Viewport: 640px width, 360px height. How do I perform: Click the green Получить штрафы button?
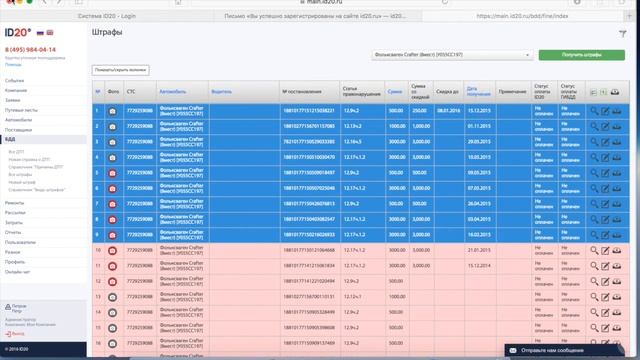[x=582, y=55]
